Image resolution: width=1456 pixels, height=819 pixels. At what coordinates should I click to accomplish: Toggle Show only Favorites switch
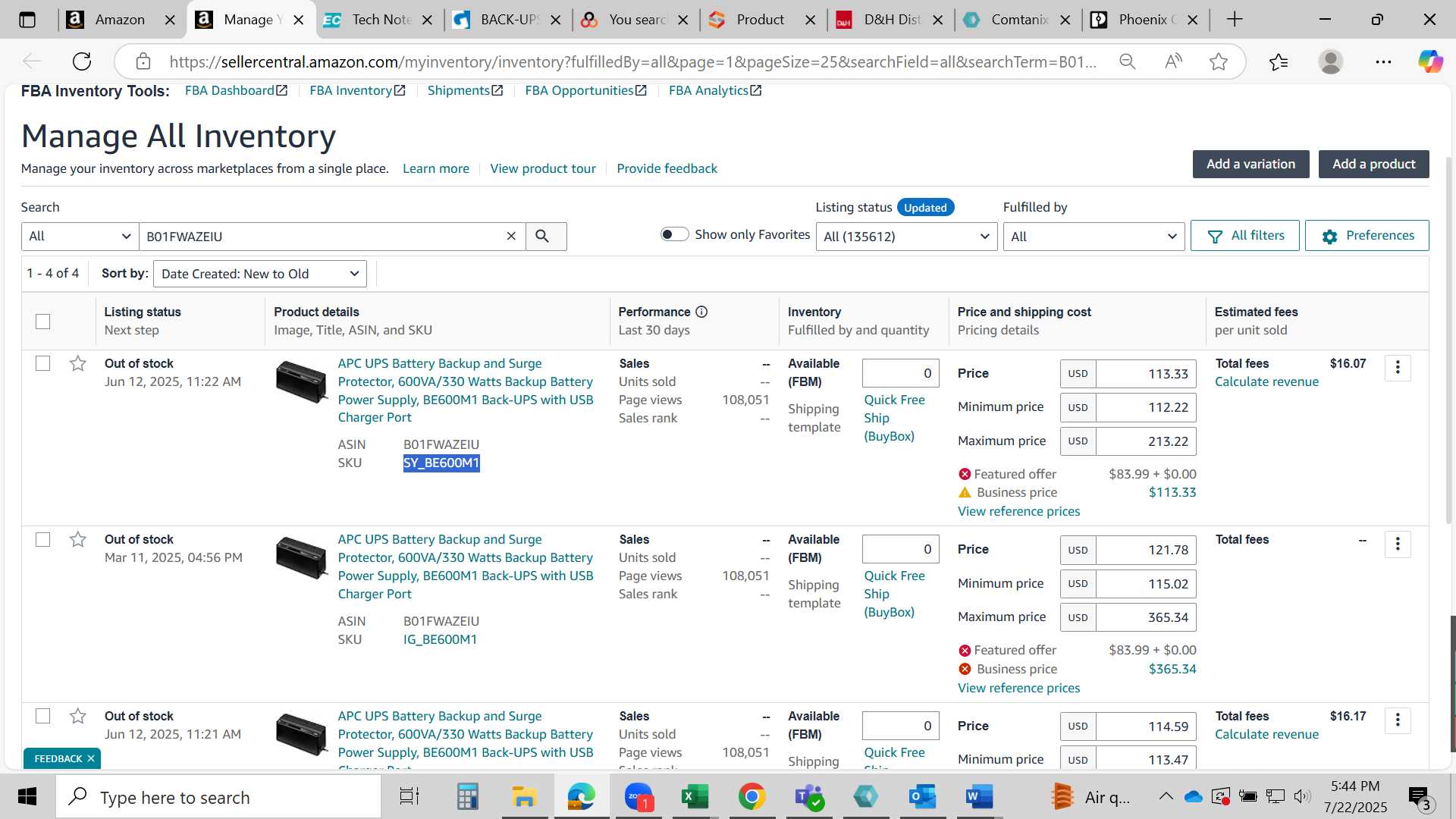[674, 234]
